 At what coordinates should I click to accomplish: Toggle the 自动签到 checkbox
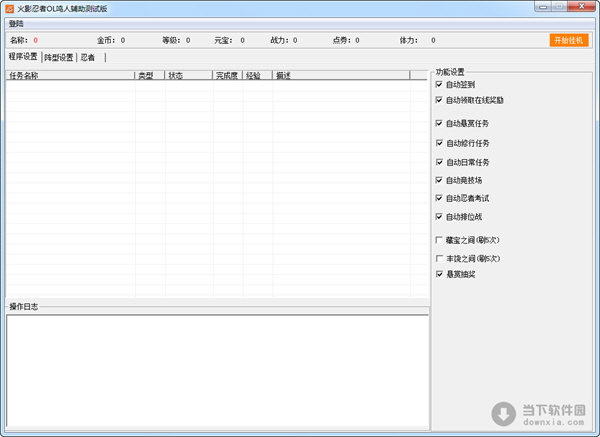[439, 84]
